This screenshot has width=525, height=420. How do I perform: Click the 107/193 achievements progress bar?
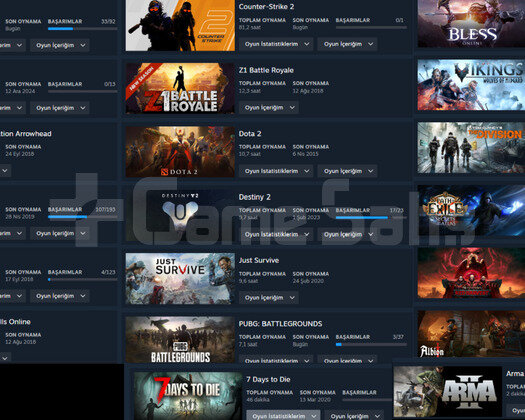pos(82,217)
